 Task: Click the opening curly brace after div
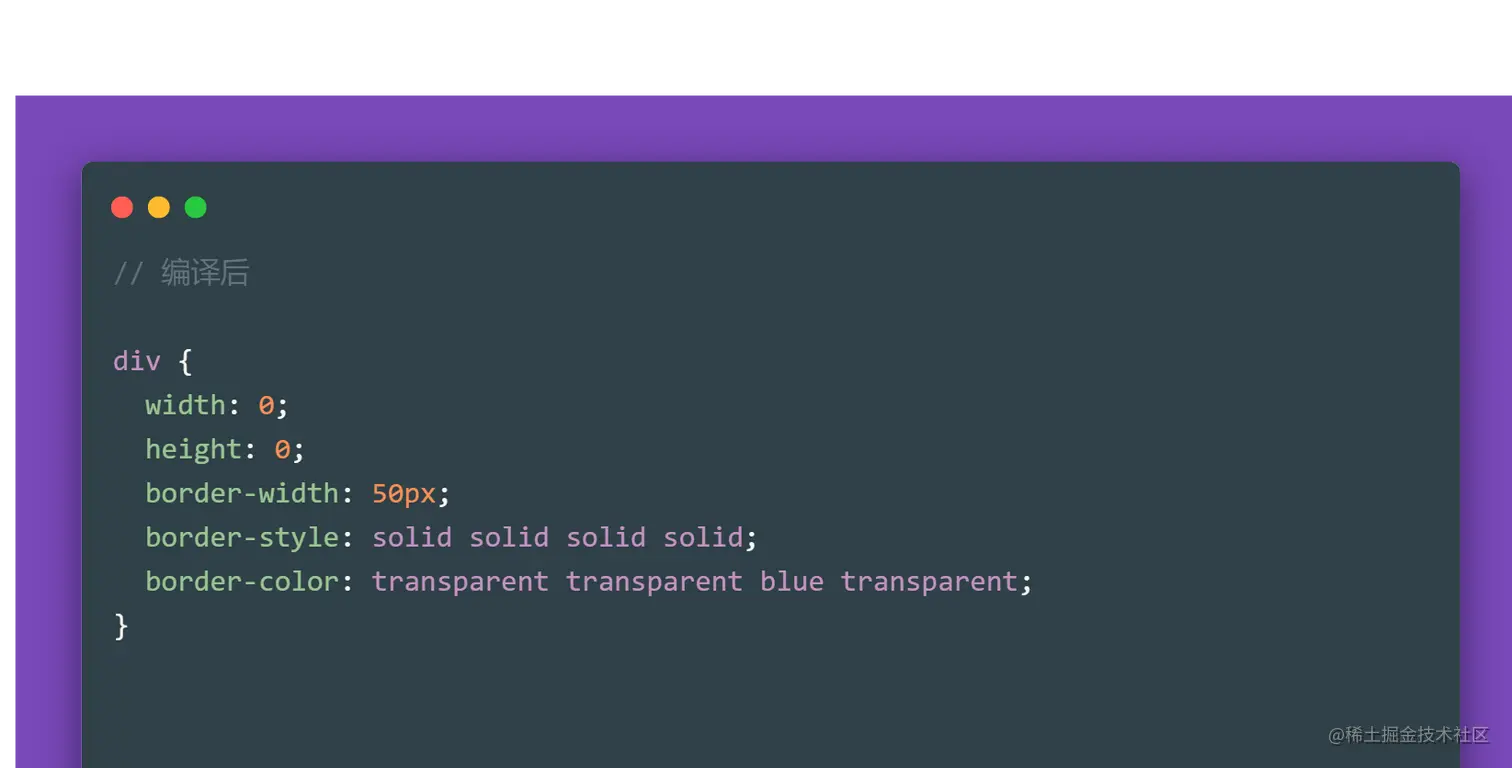[185, 361]
